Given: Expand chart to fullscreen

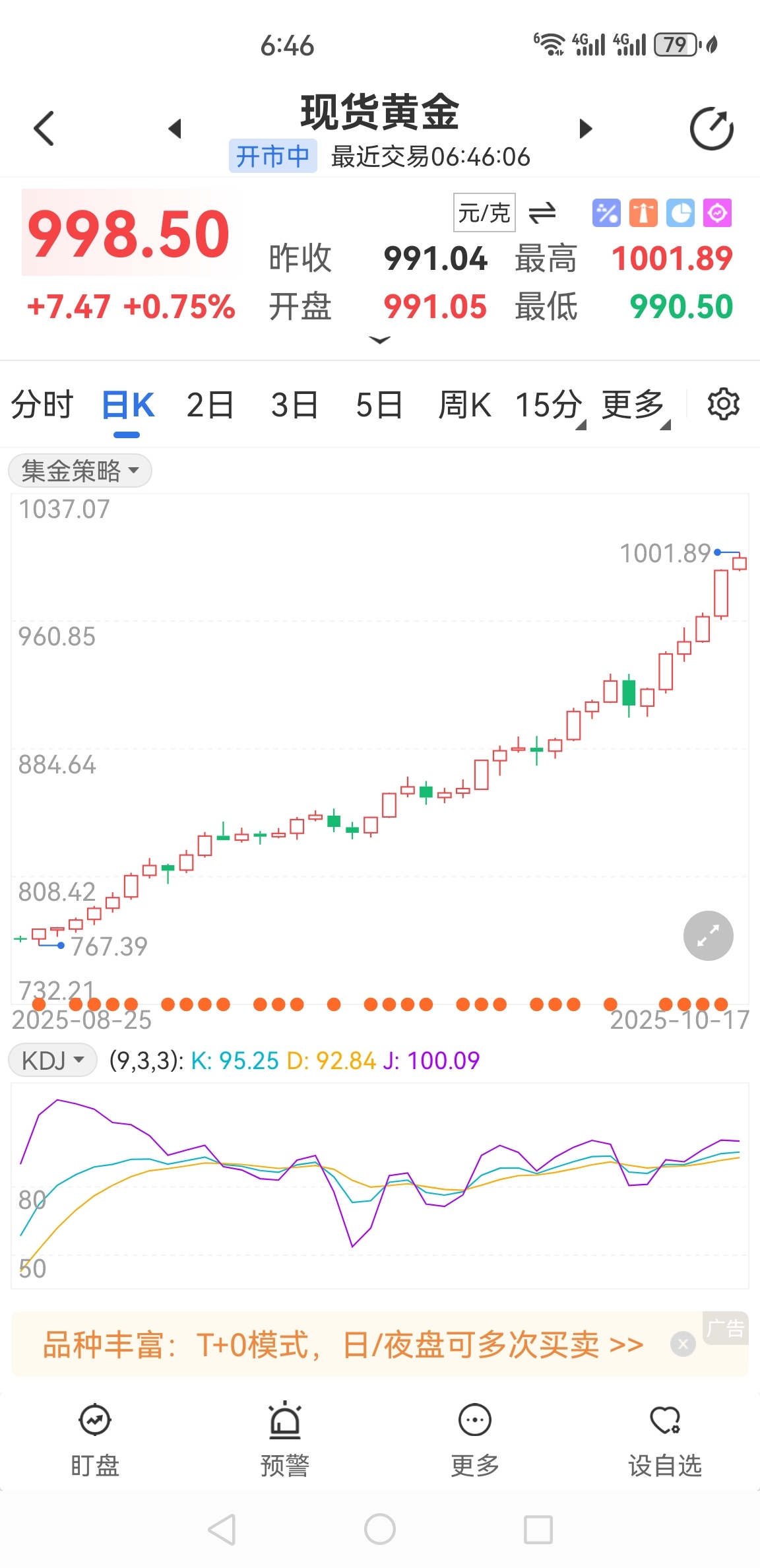Looking at the screenshot, I should pyautogui.click(x=708, y=935).
